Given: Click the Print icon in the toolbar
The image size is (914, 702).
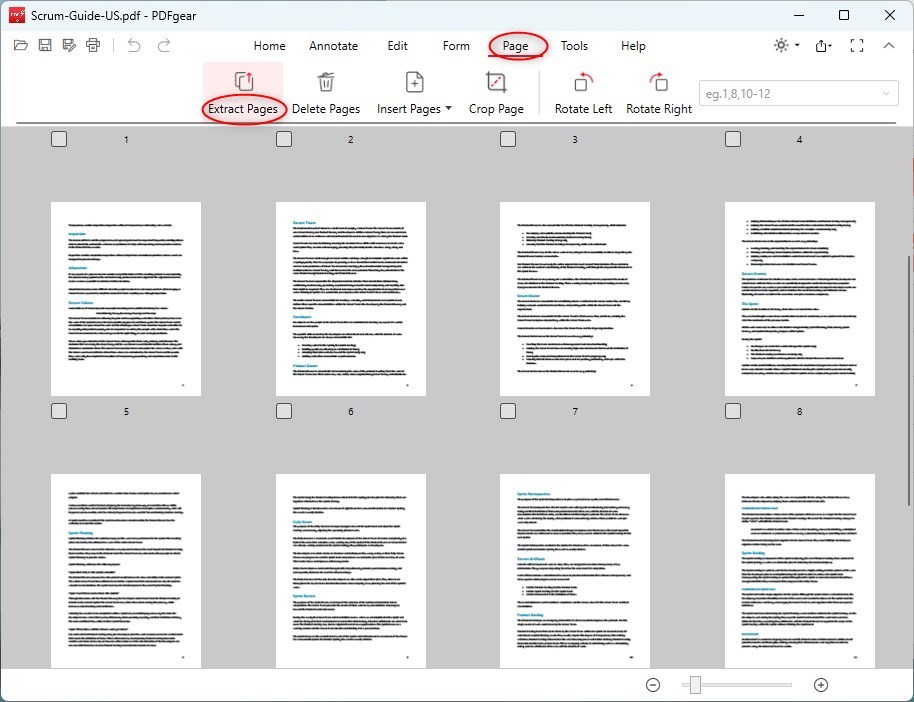Looking at the screenshot, I should (91, 45).
